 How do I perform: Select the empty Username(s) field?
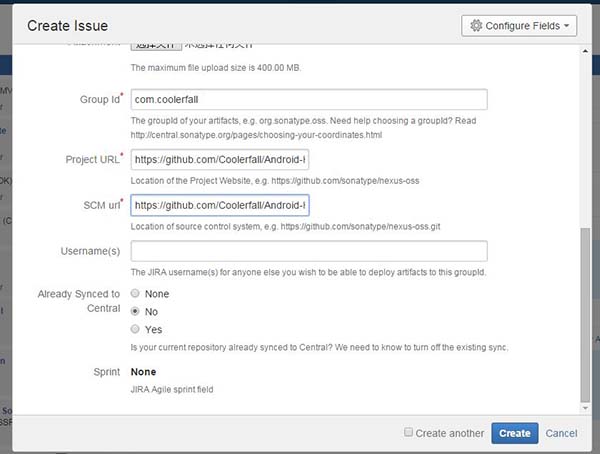click(x=308, y=251)
